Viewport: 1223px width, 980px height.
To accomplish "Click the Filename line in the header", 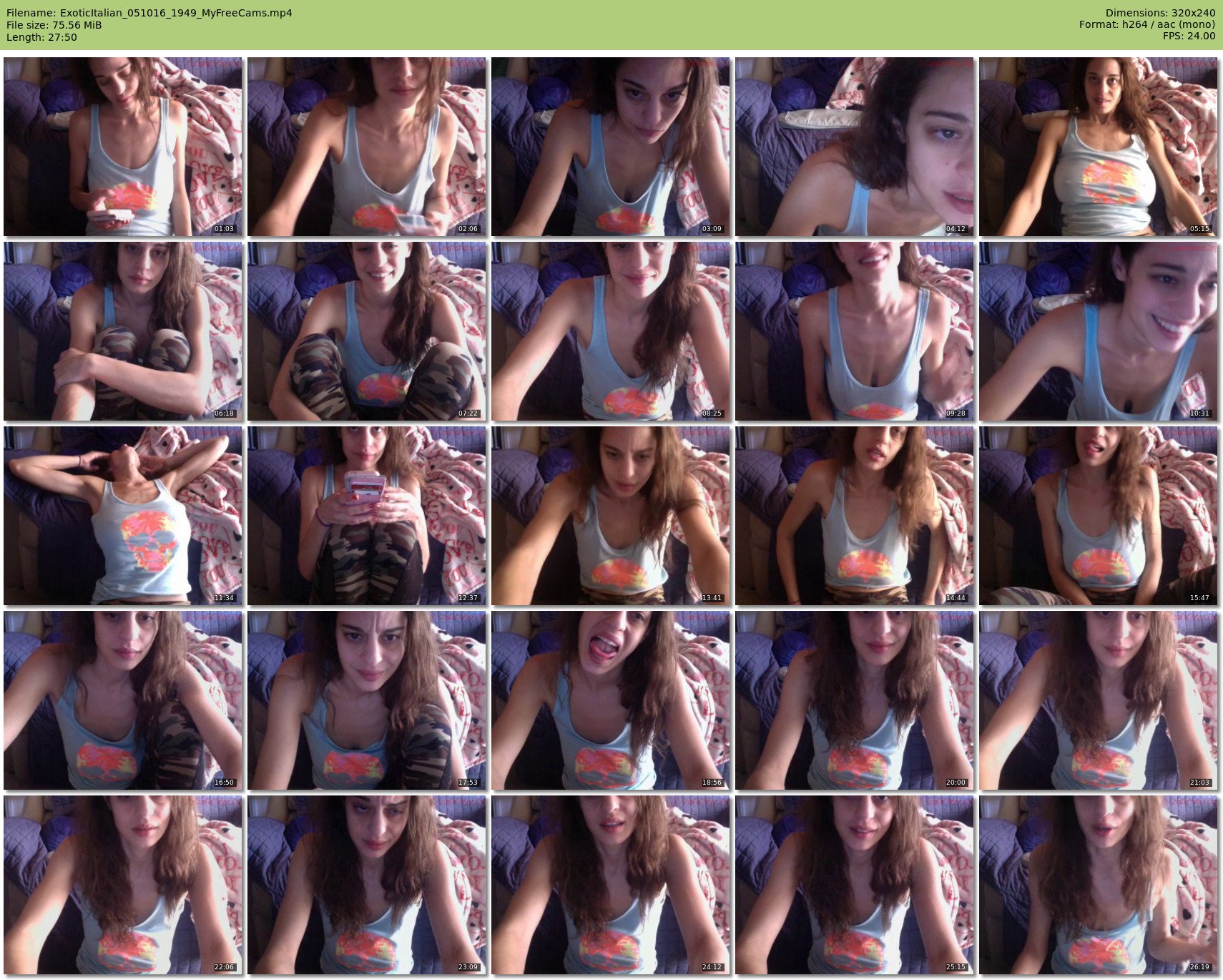I will (149, 13).
